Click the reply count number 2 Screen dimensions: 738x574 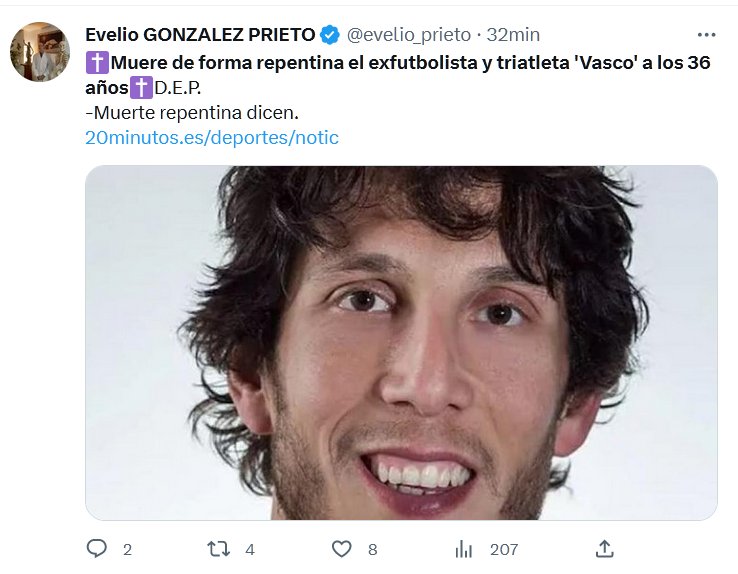point(128,550)
